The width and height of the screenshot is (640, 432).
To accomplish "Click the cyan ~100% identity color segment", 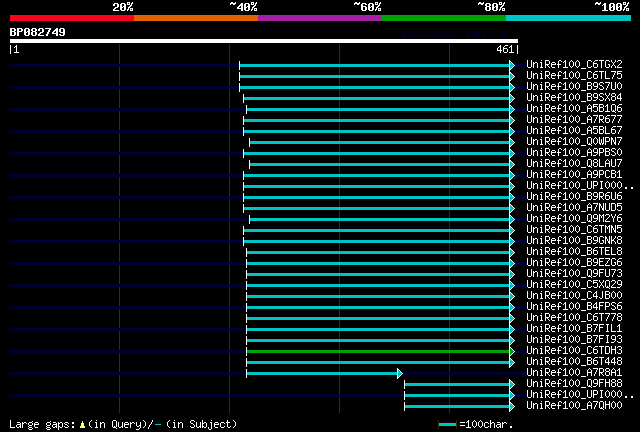I will click(x=569, y=18).
